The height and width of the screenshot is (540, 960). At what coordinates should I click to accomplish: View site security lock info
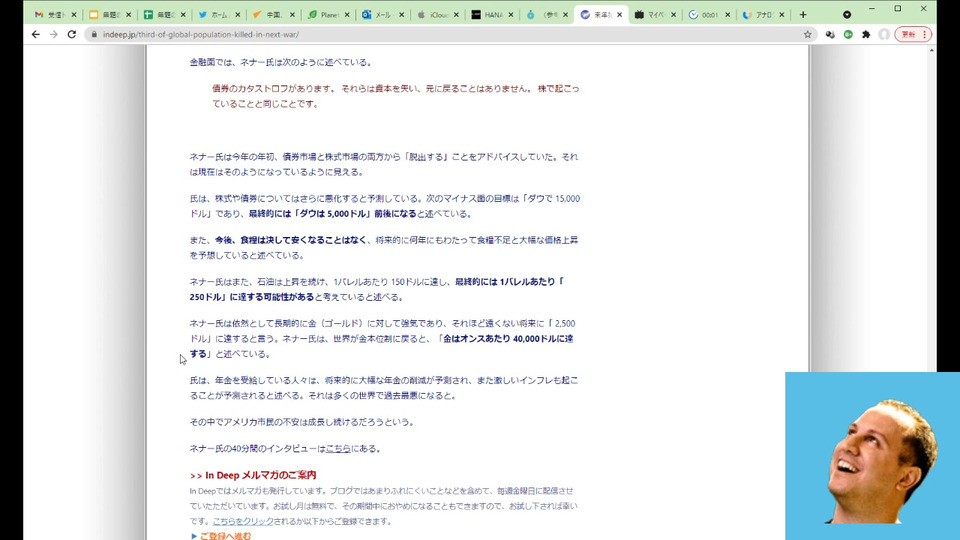pos(94,34)
